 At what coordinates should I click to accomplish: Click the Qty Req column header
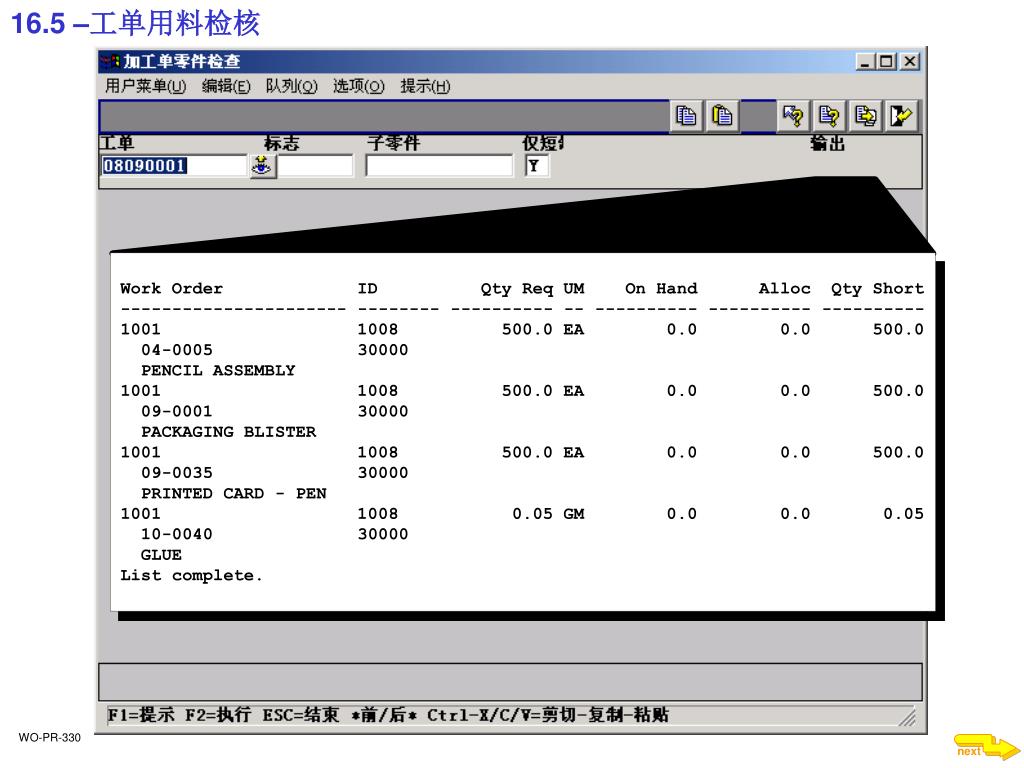coord(517,289)
